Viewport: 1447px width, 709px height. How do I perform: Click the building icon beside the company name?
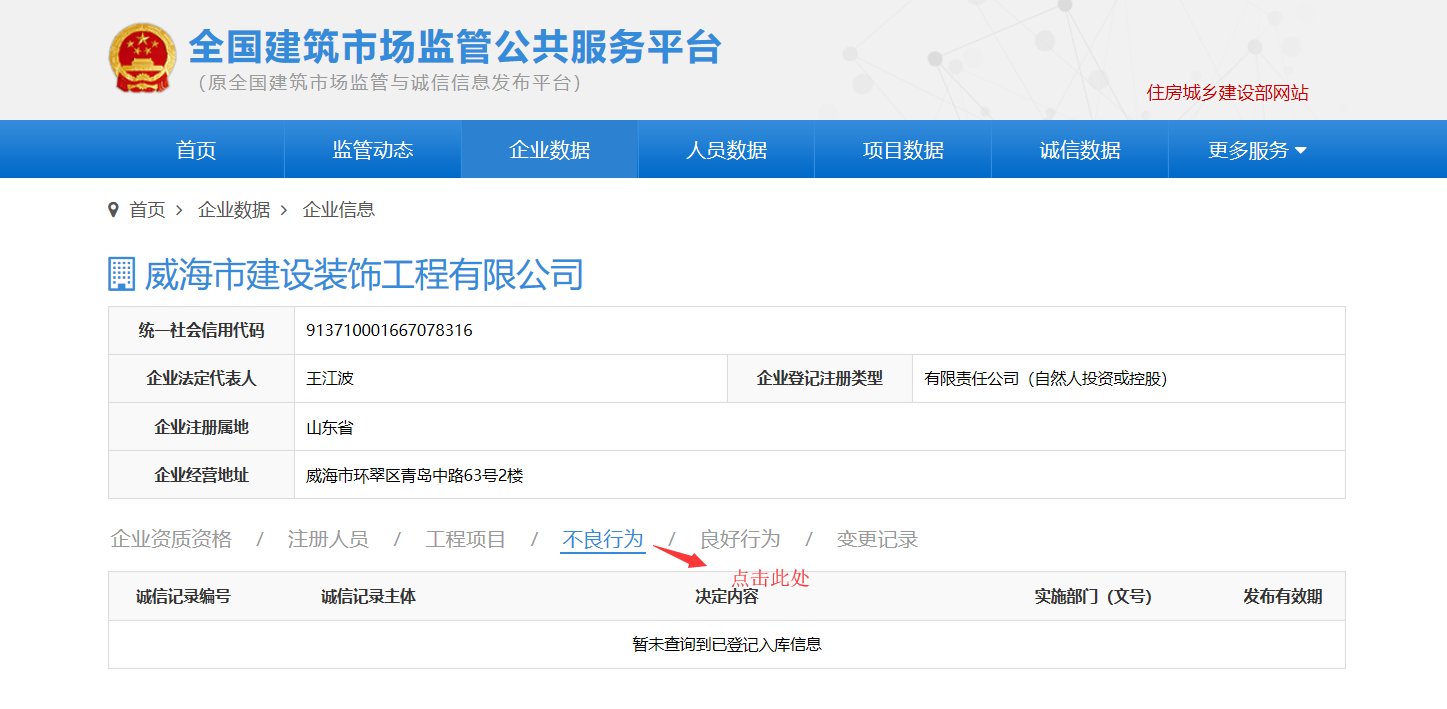tap(119, 274)
